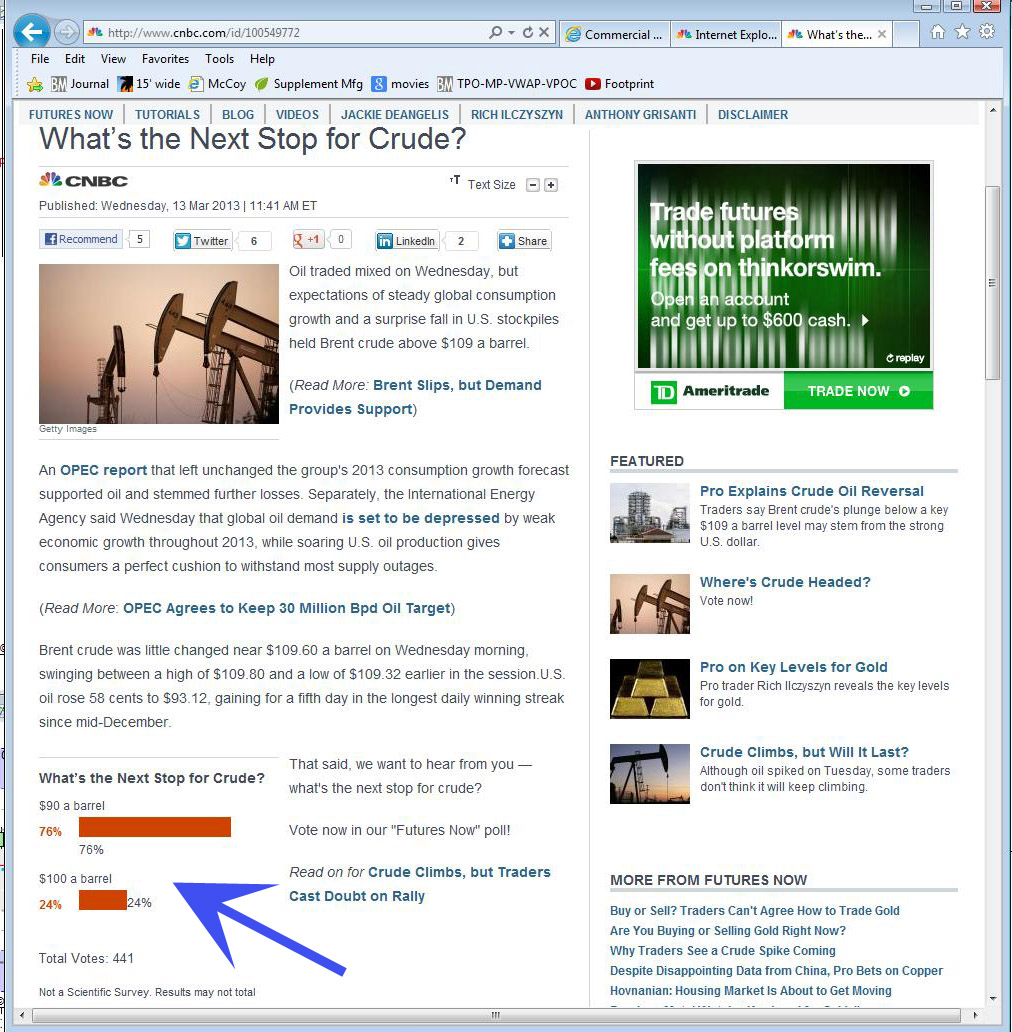Image resolution: width=1012 pixels, height=1032 pixels.
Task: Open a new blank tab
Action: point(906,34)
